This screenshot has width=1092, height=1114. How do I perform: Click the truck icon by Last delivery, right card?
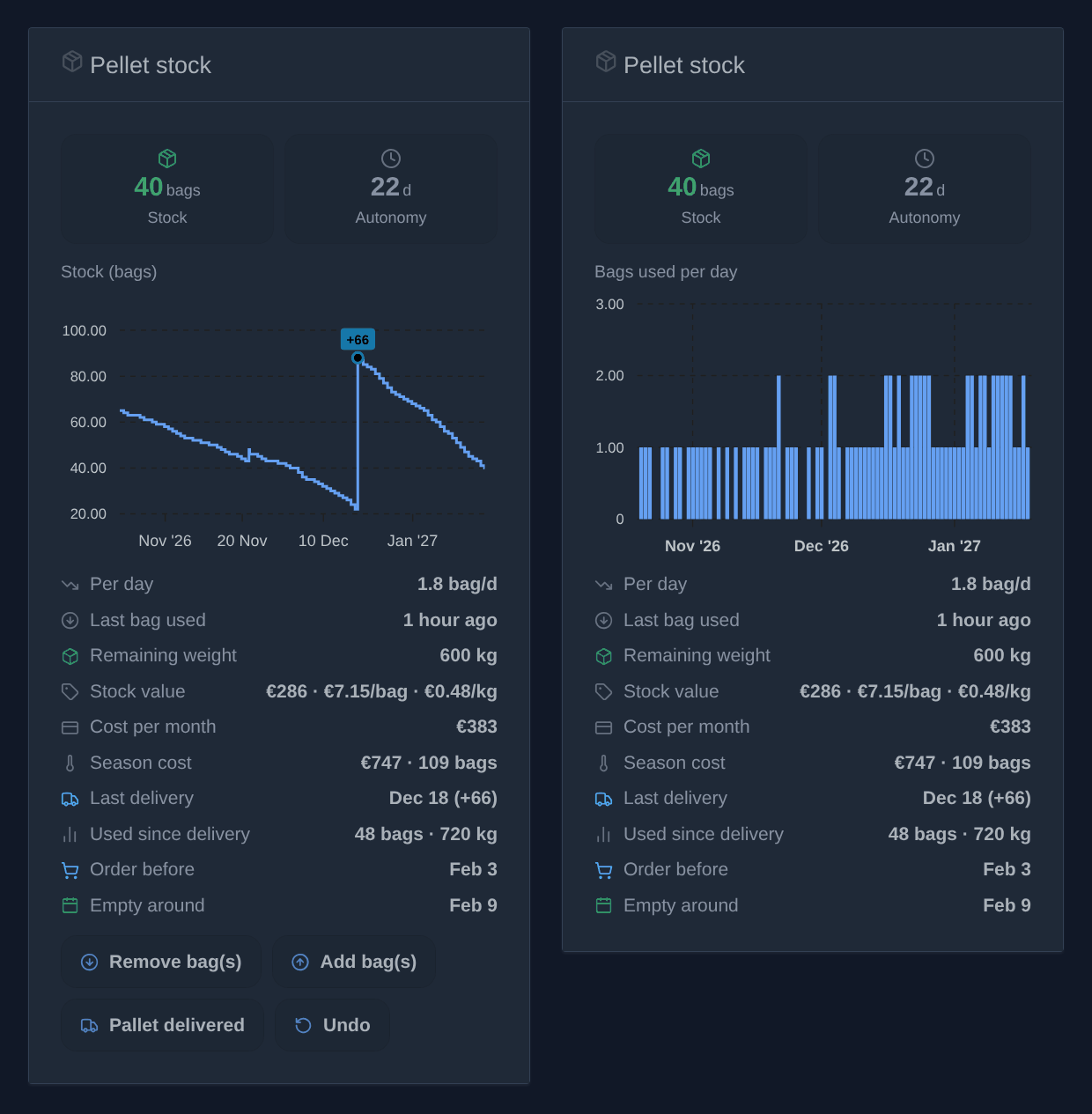coord(604,799)
